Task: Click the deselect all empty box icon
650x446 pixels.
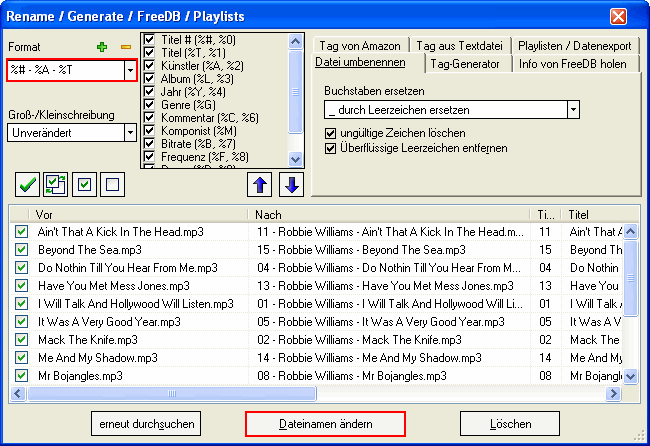Action: pyautogui.click(x=112, y=184)
